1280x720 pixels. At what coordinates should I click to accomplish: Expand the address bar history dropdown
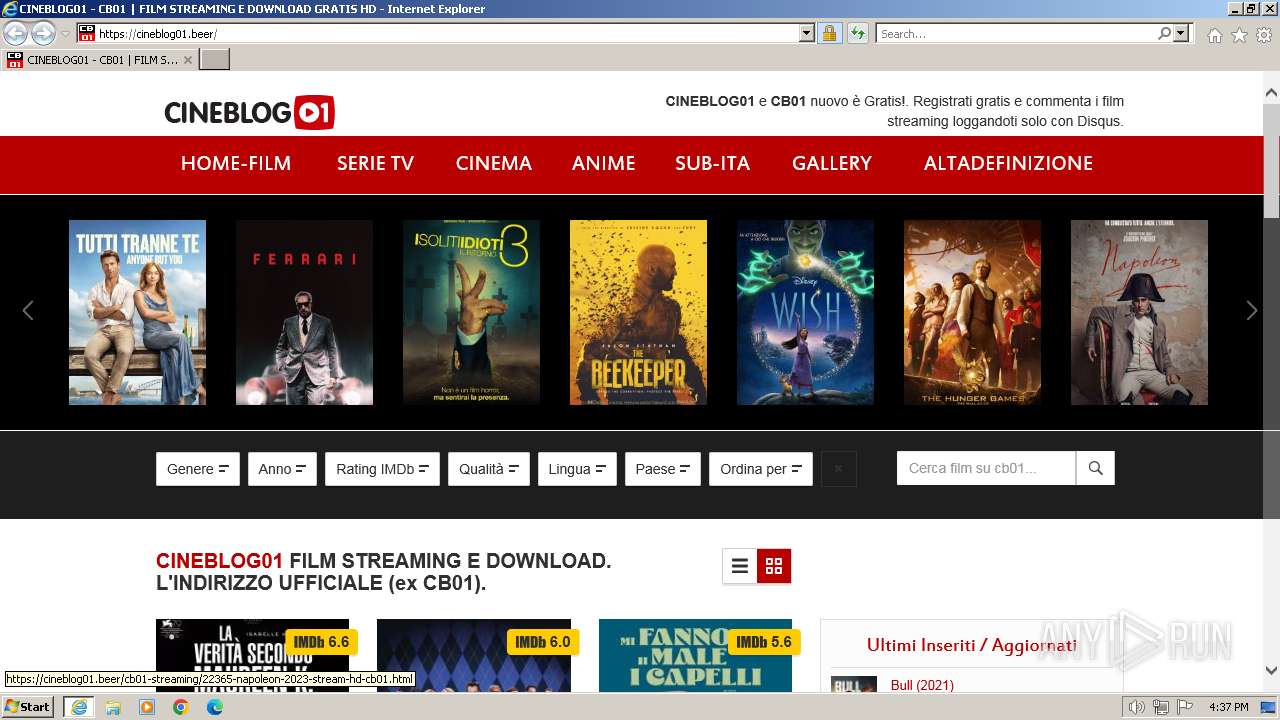807,33
